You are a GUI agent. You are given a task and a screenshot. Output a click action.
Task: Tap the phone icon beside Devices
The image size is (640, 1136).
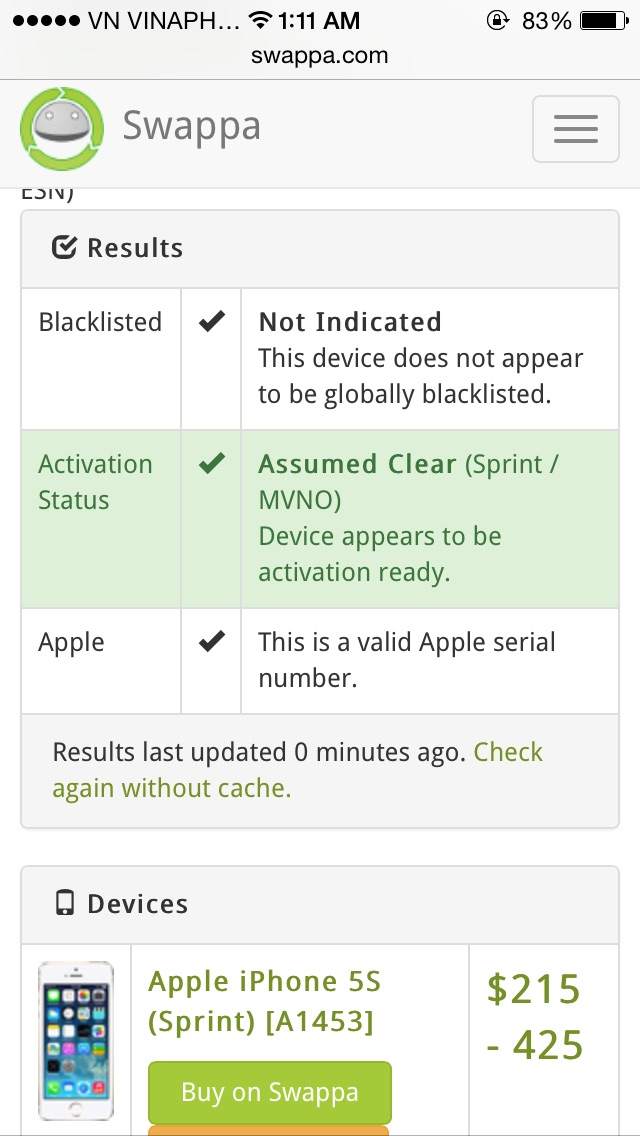click(x=65, y=904)
